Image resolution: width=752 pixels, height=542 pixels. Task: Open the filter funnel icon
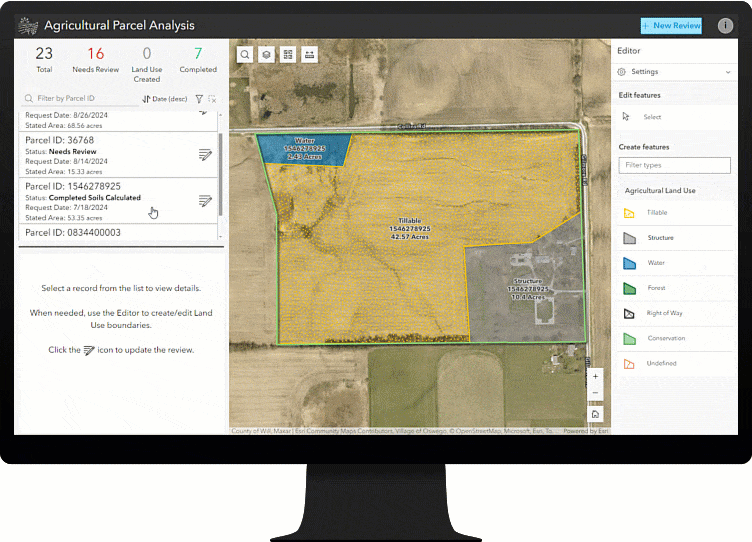pos(199,99)
